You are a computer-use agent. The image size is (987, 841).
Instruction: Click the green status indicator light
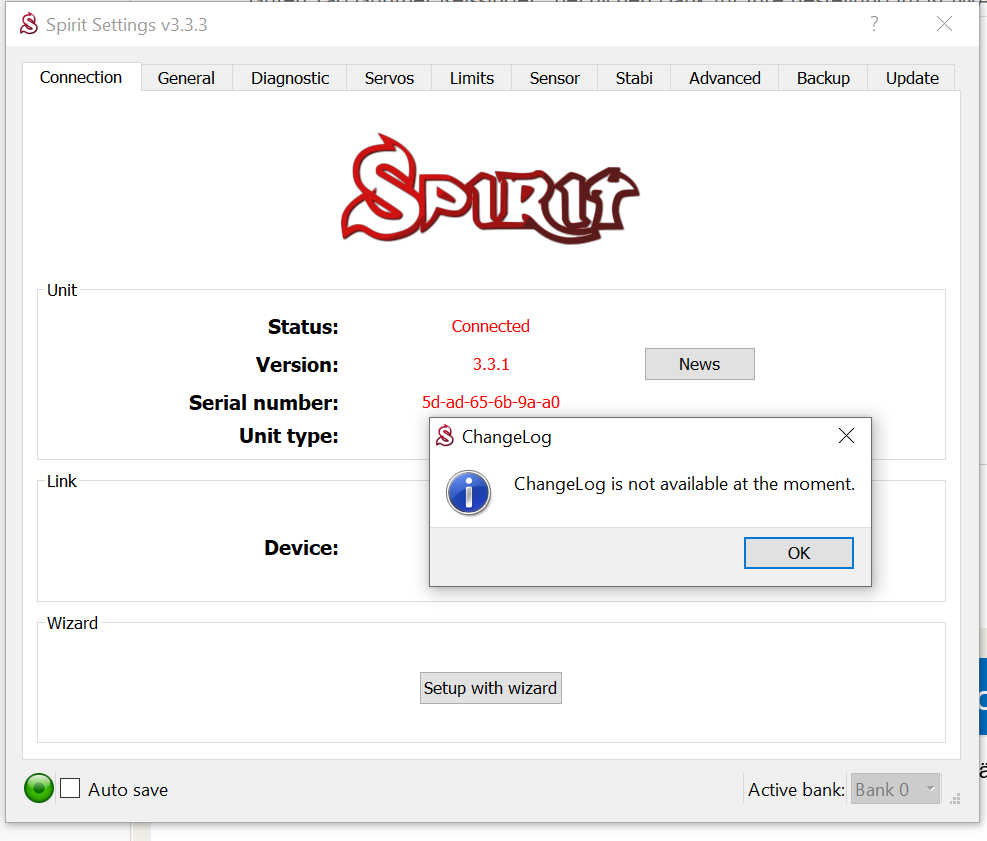39,789
